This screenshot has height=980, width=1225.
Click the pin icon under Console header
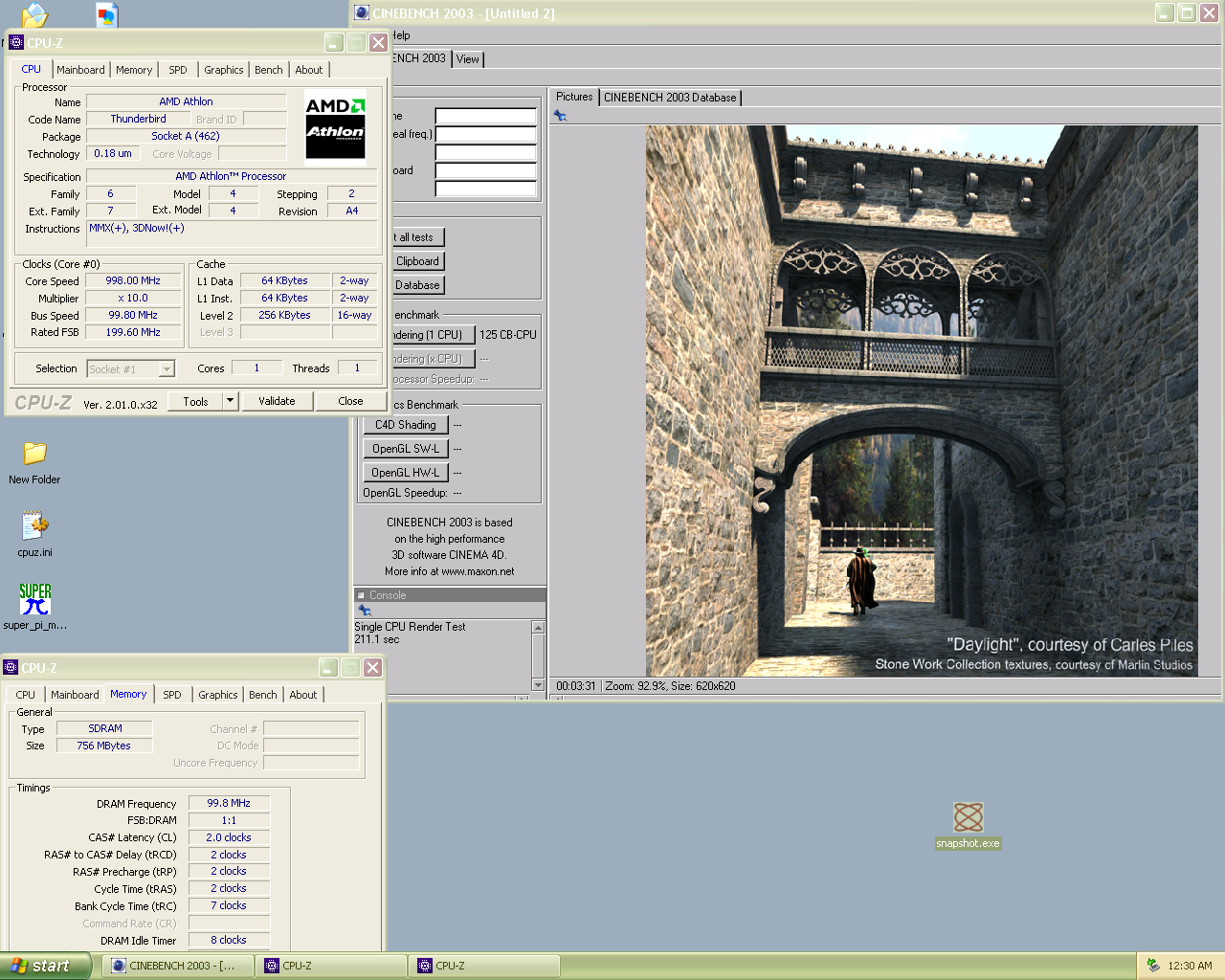(364, 610)
